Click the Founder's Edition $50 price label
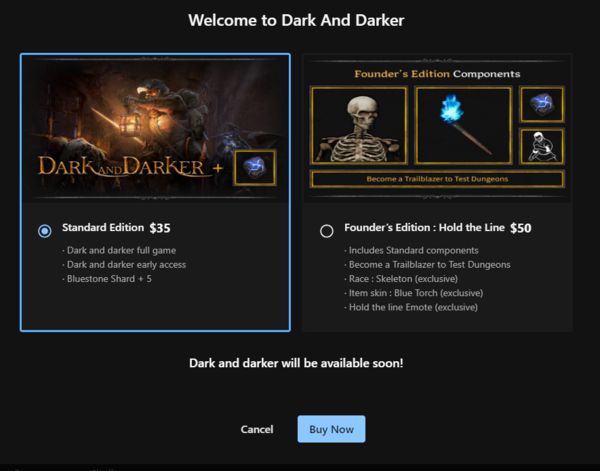600x471 pixels. click(x=521, y=228)
